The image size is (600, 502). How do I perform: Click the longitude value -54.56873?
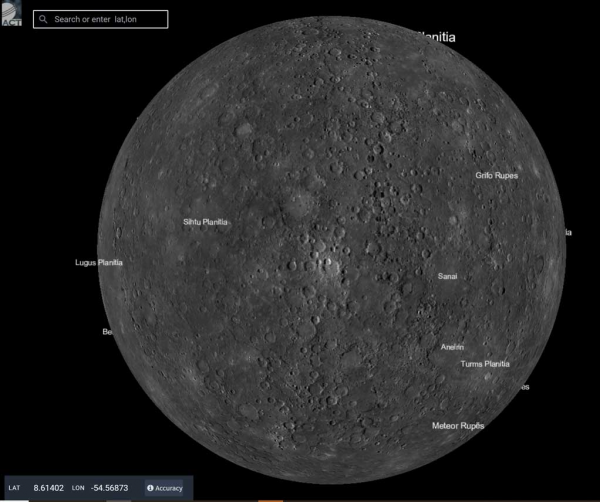(112, 488)
